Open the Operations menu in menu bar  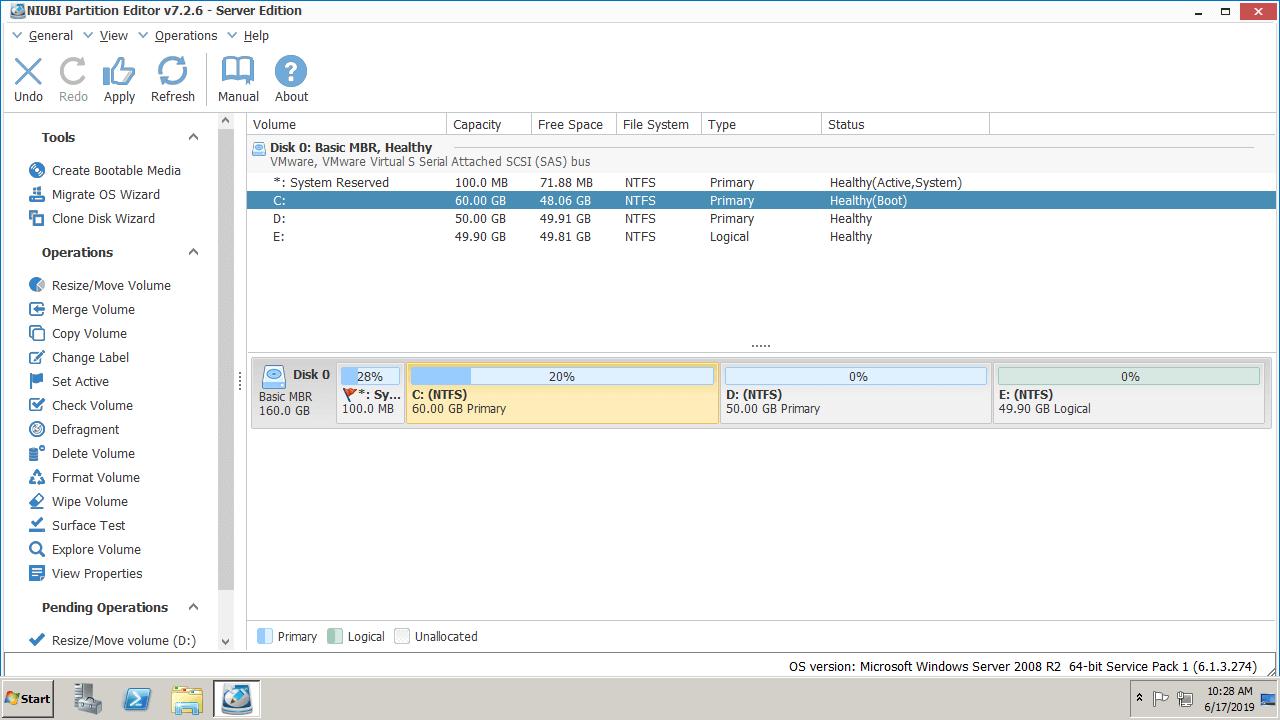click(185, 36)
